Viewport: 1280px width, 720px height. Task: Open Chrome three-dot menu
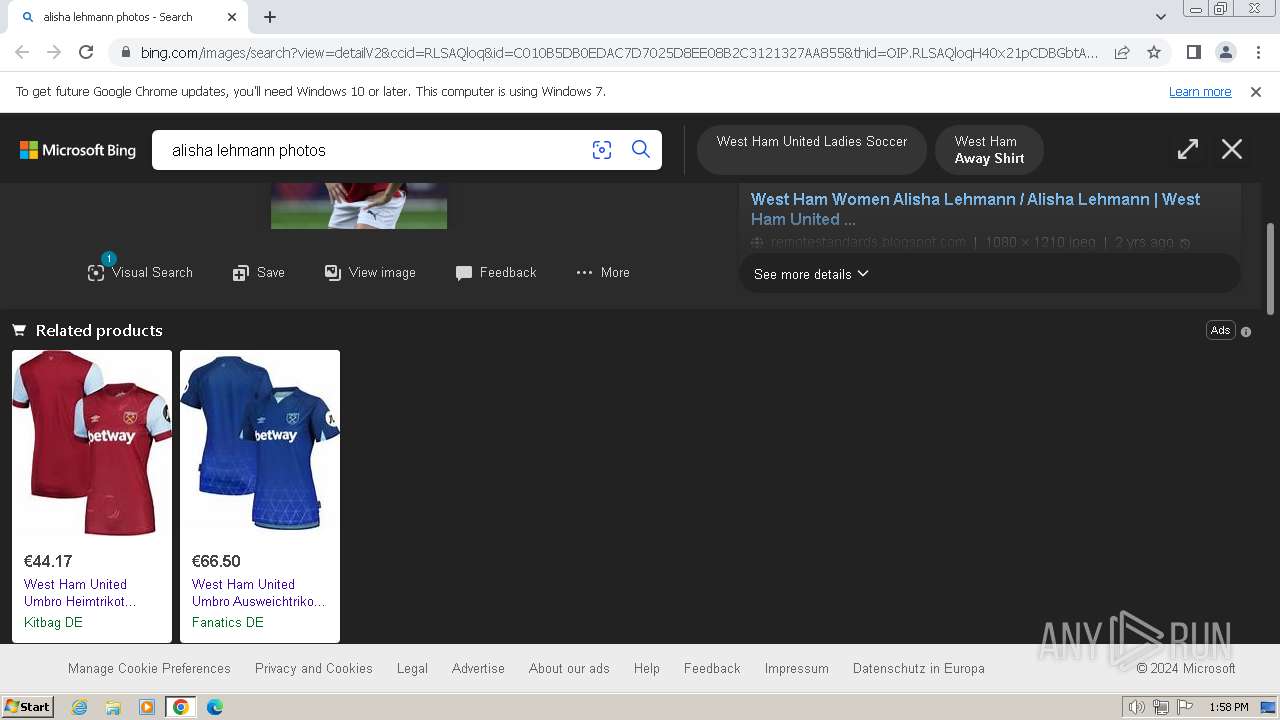(x=1258, y=52)
